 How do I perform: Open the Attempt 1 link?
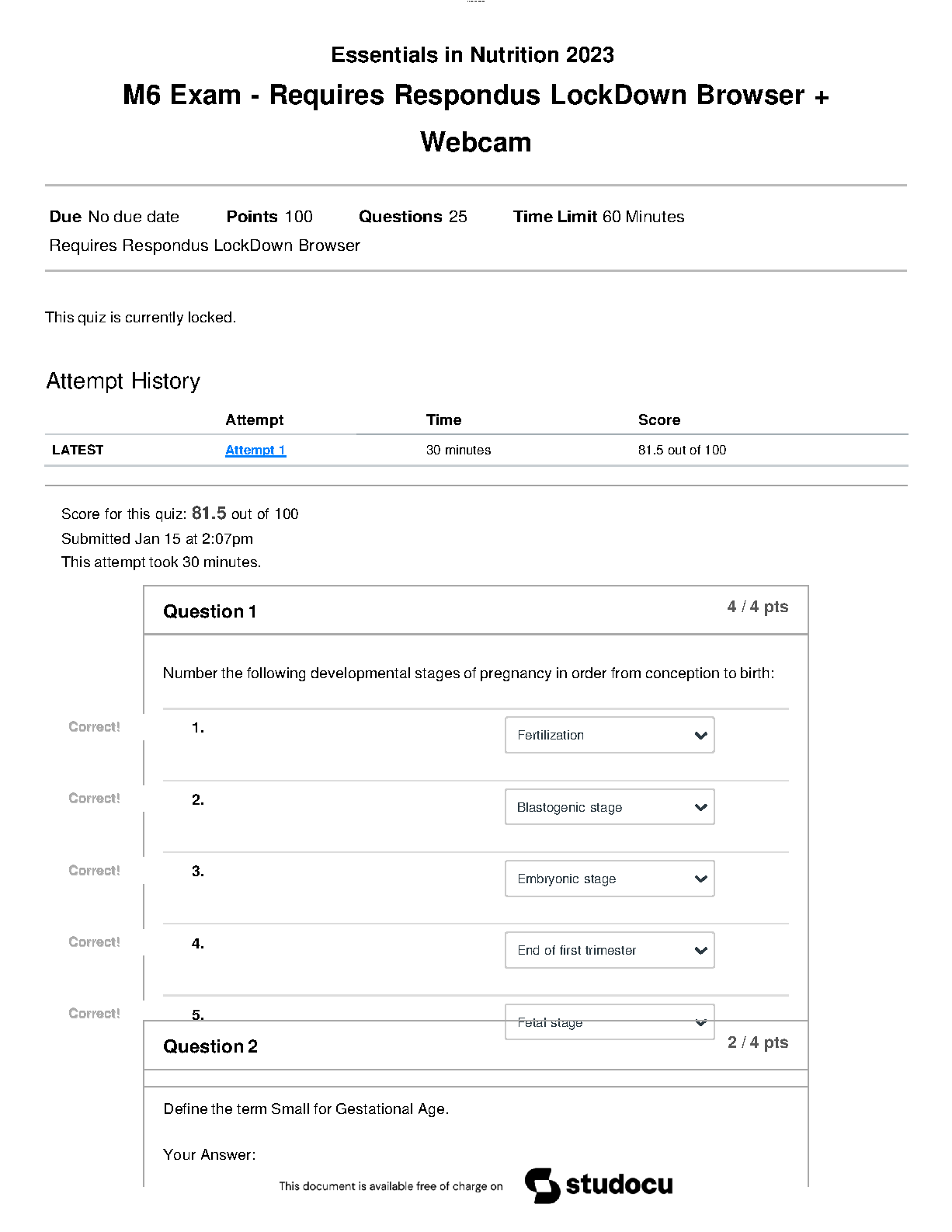(255, 450)
